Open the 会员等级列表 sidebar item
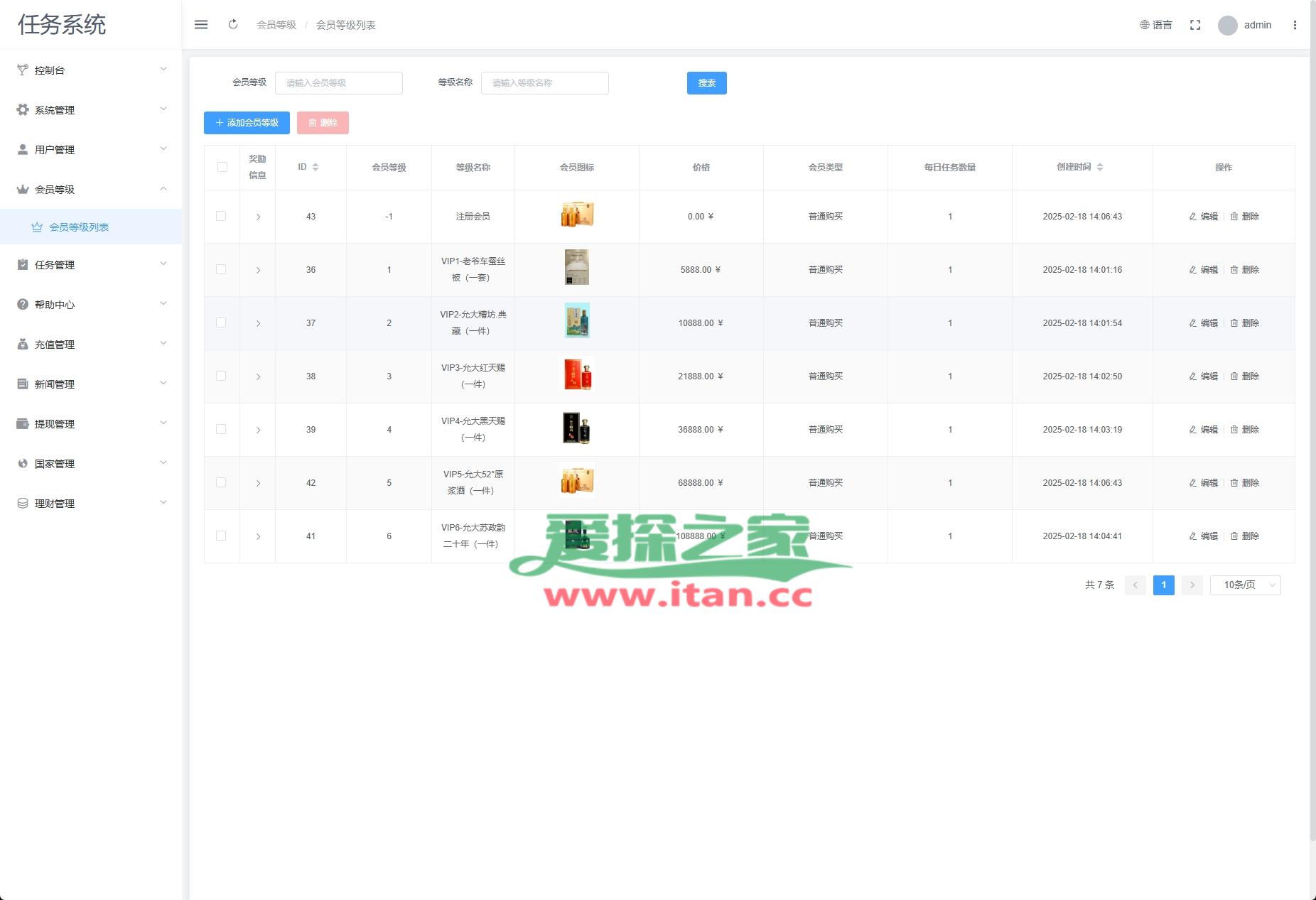This screenshot has width=1316, height=900. point(79,227)
